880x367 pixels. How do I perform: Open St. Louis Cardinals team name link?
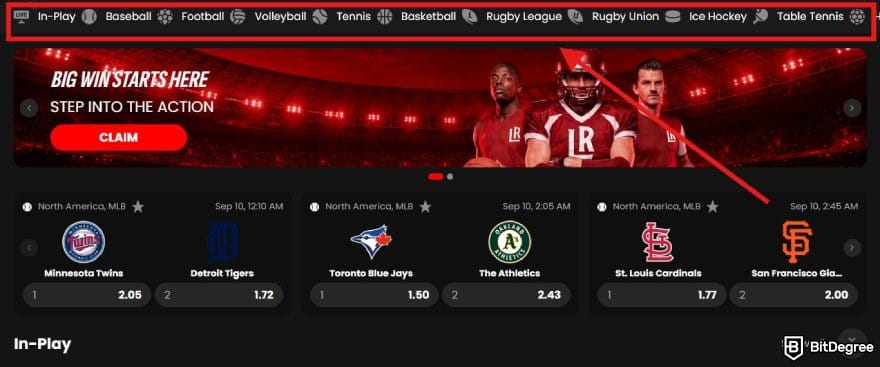658,273
